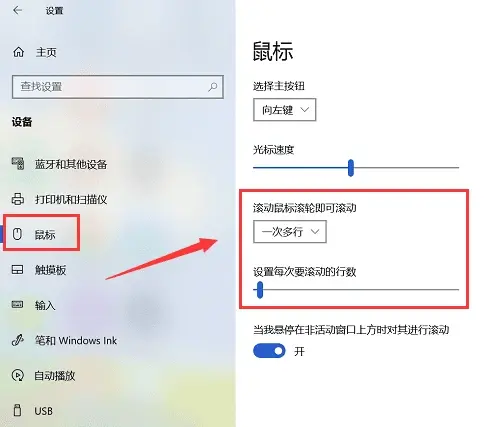
Task: Click the USB drive icon
Action: (17, 410)
